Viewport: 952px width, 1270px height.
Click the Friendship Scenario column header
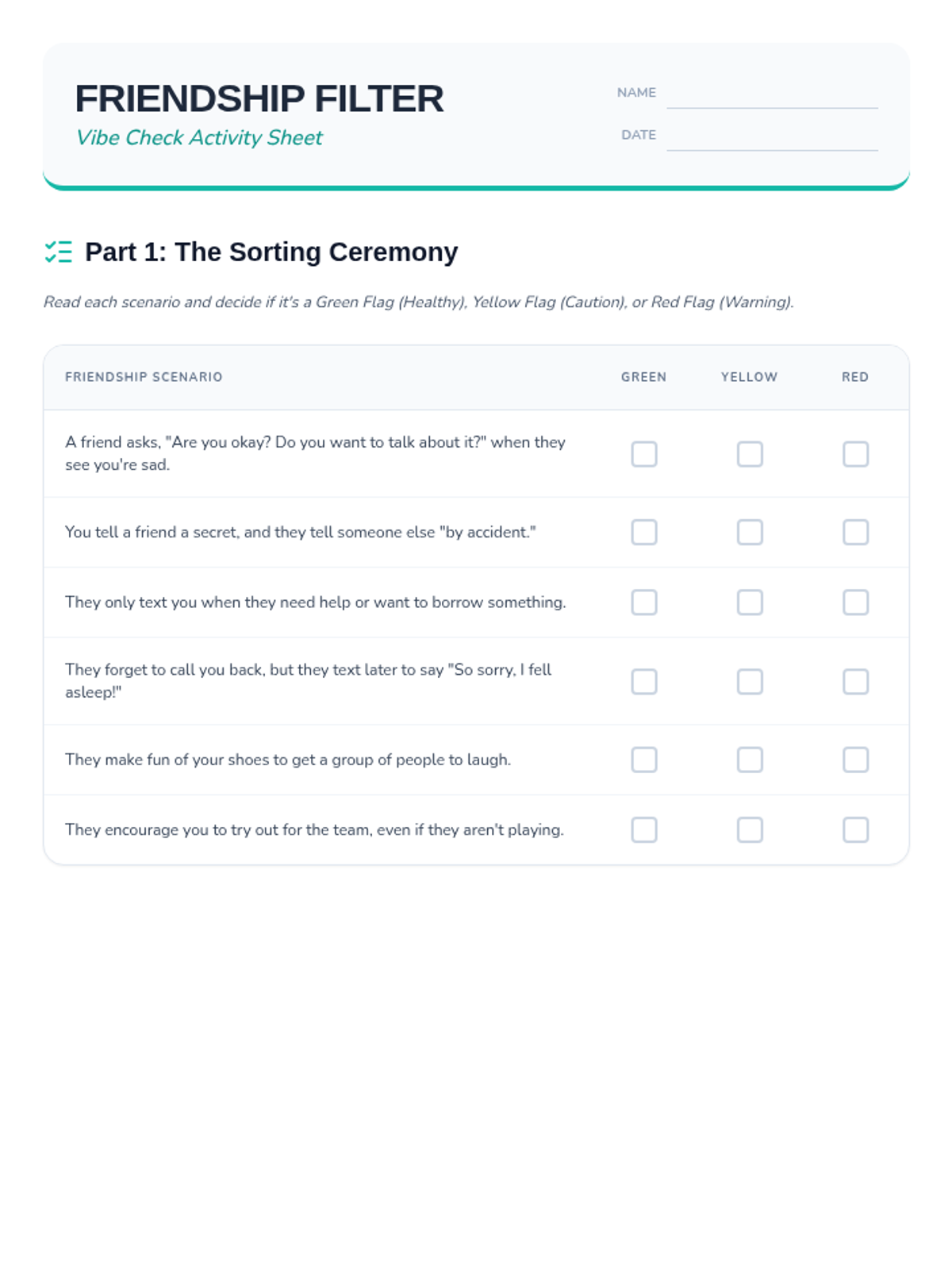click(x=144, y=377)
